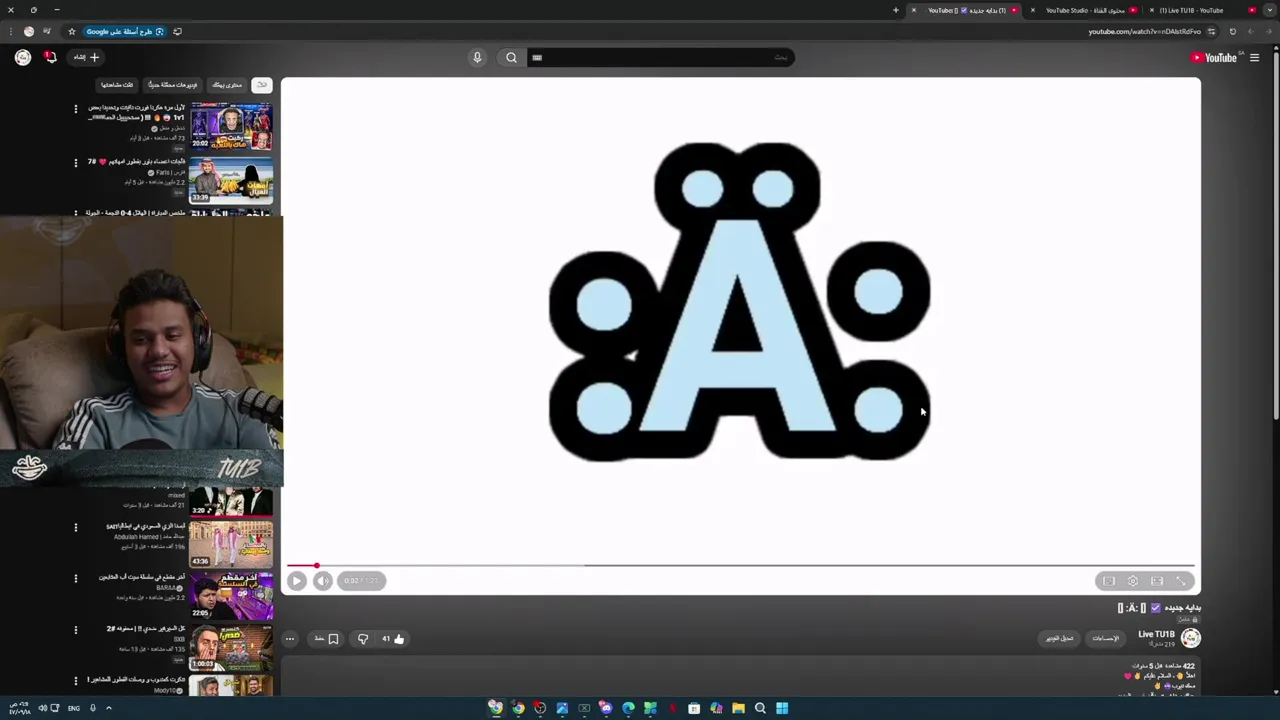
Task: Open options for the 1v1 video
Action: (75, 108)
